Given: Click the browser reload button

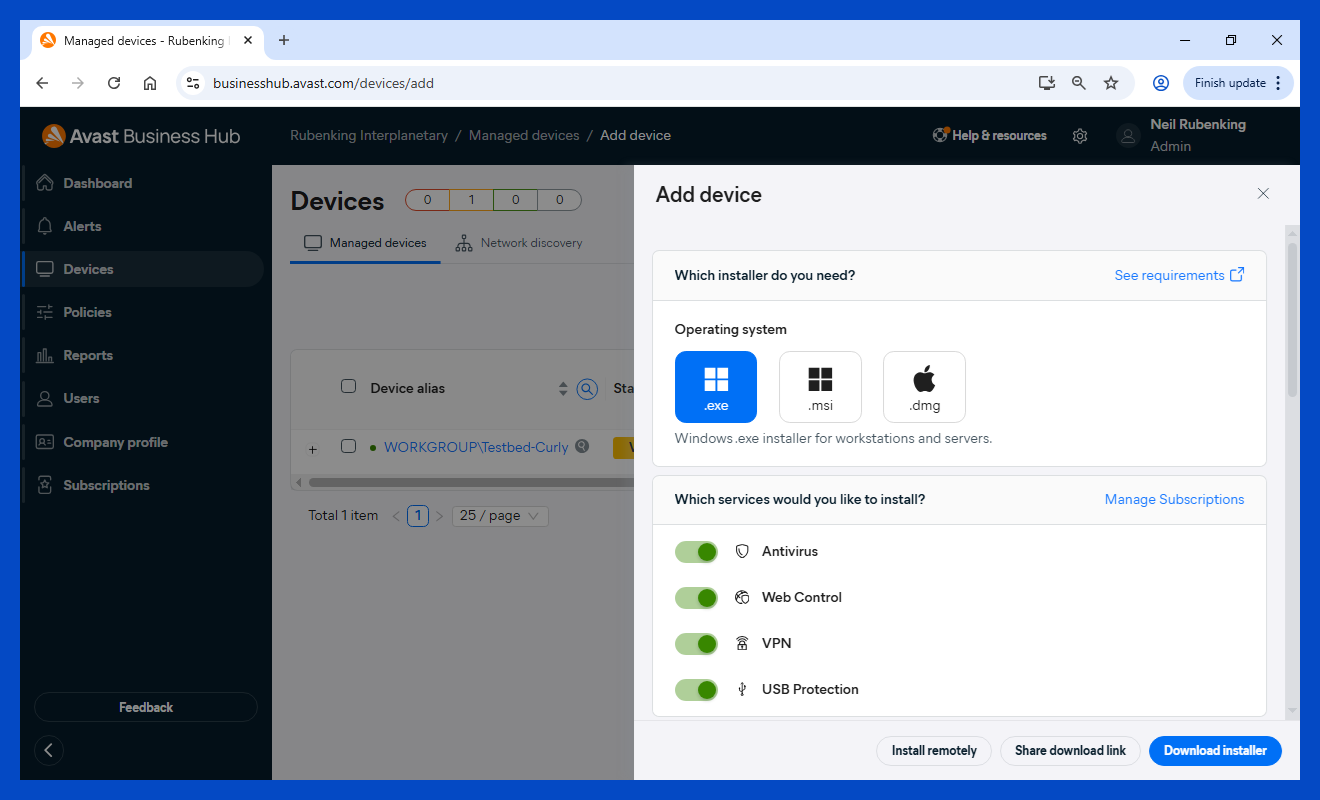Looking at the screenshot, I should (114, 83).
